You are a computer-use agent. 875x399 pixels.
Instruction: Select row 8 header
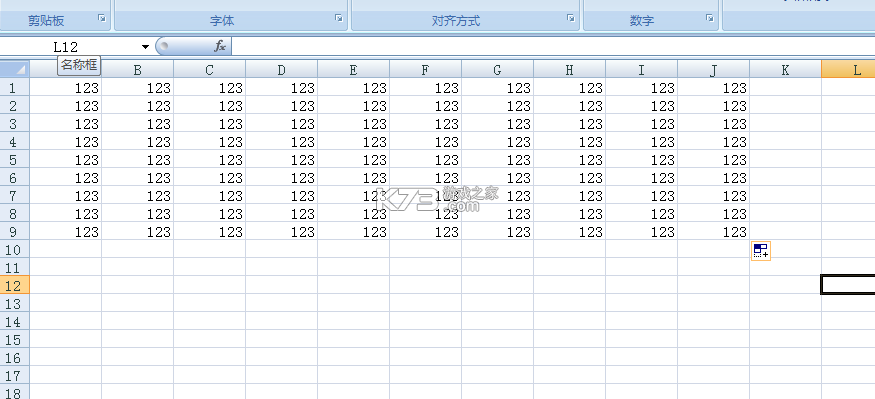coord(15,214)
